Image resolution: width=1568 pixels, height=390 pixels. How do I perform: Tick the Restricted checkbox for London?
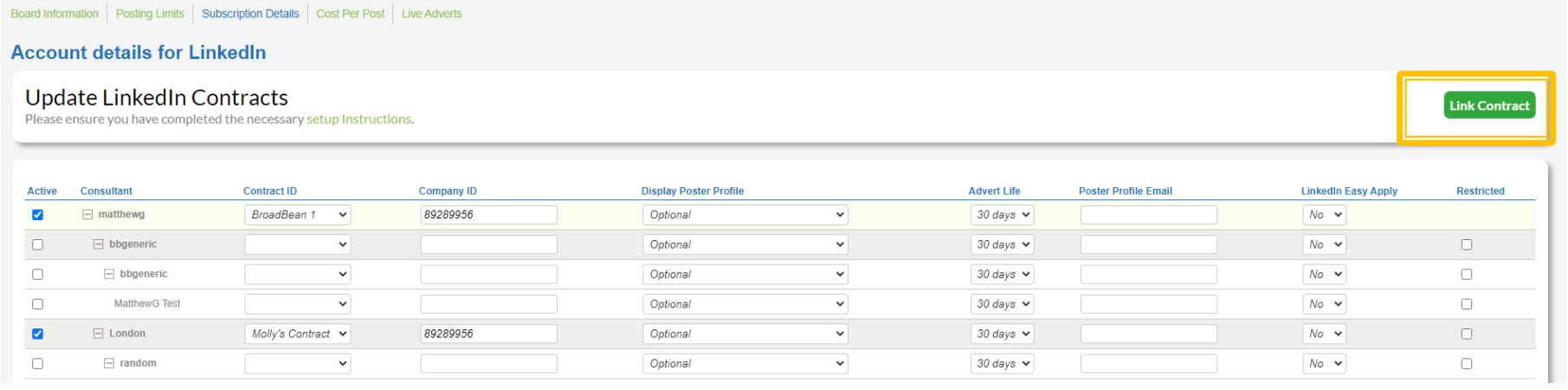point(1466,334)
